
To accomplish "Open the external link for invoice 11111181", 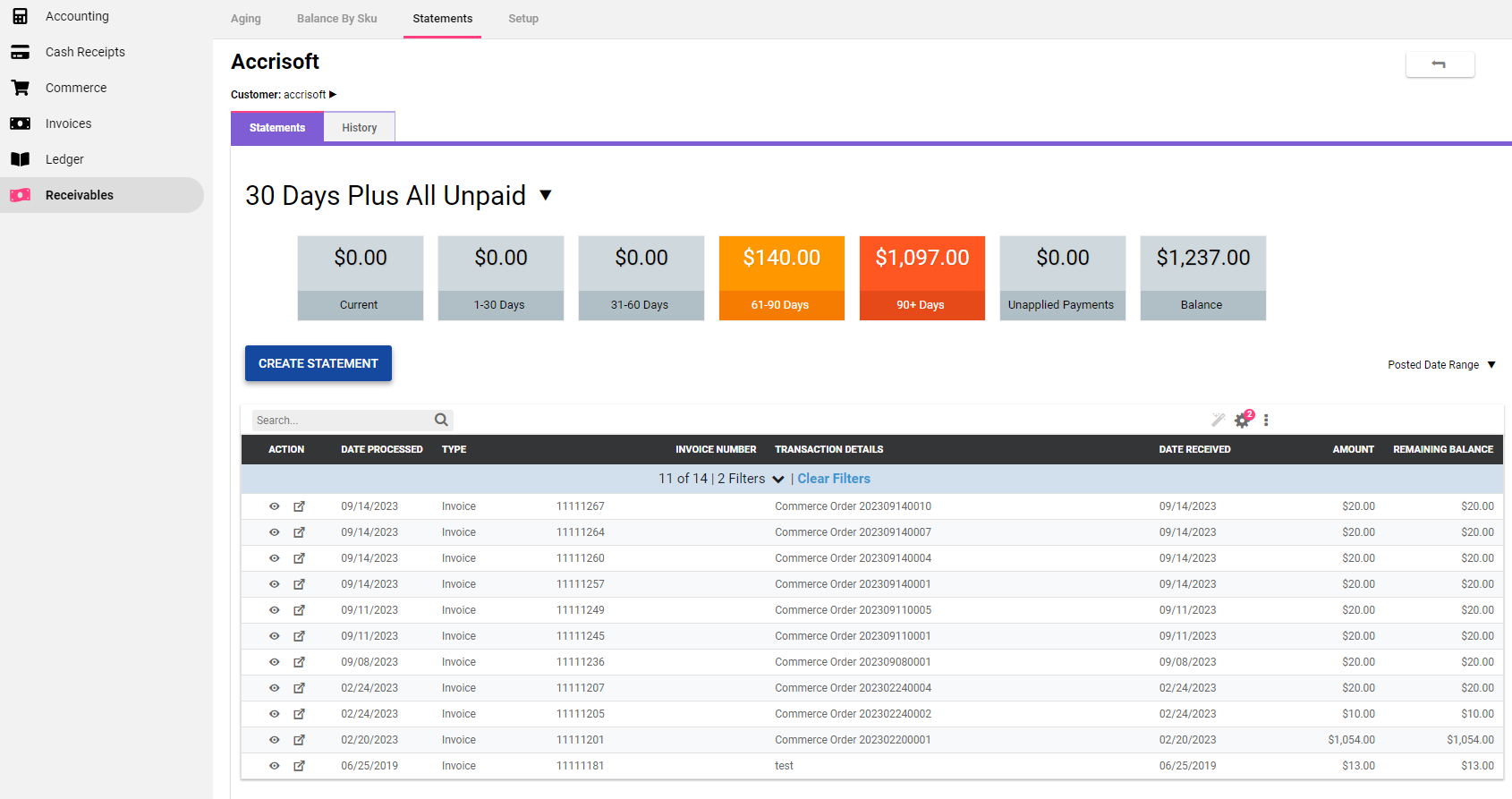I will tap(300, 766).
